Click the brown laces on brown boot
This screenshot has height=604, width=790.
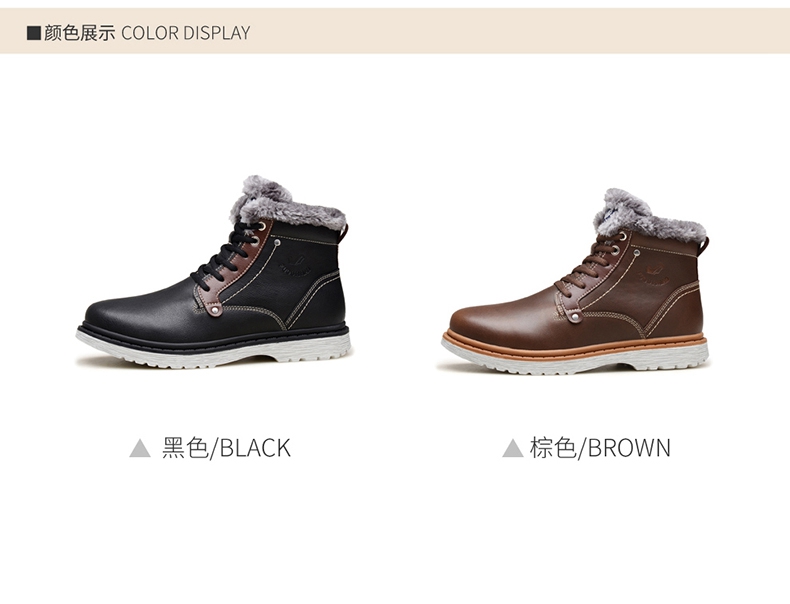[590, 266]
